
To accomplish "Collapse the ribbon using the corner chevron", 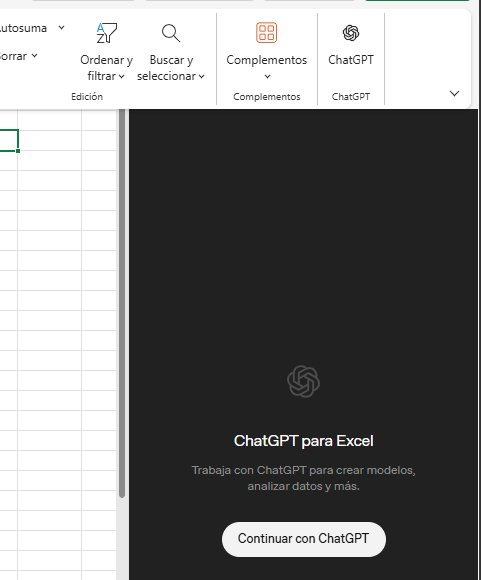I will coord(454,93).
